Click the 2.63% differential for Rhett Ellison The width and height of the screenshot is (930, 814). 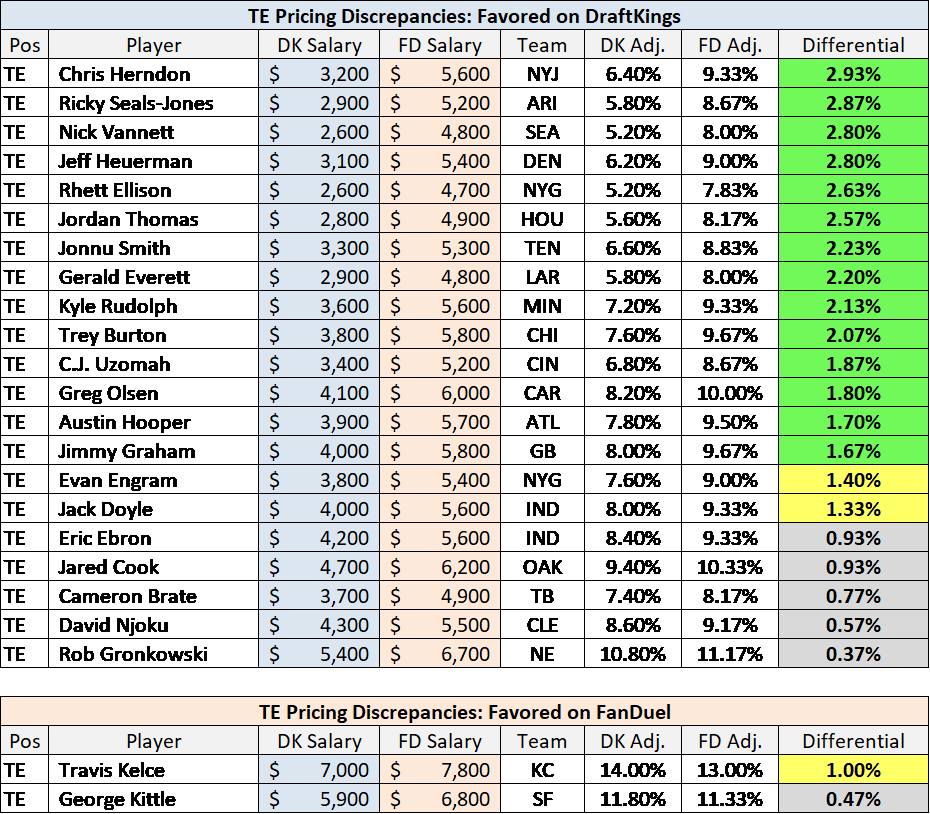(853, 190)
